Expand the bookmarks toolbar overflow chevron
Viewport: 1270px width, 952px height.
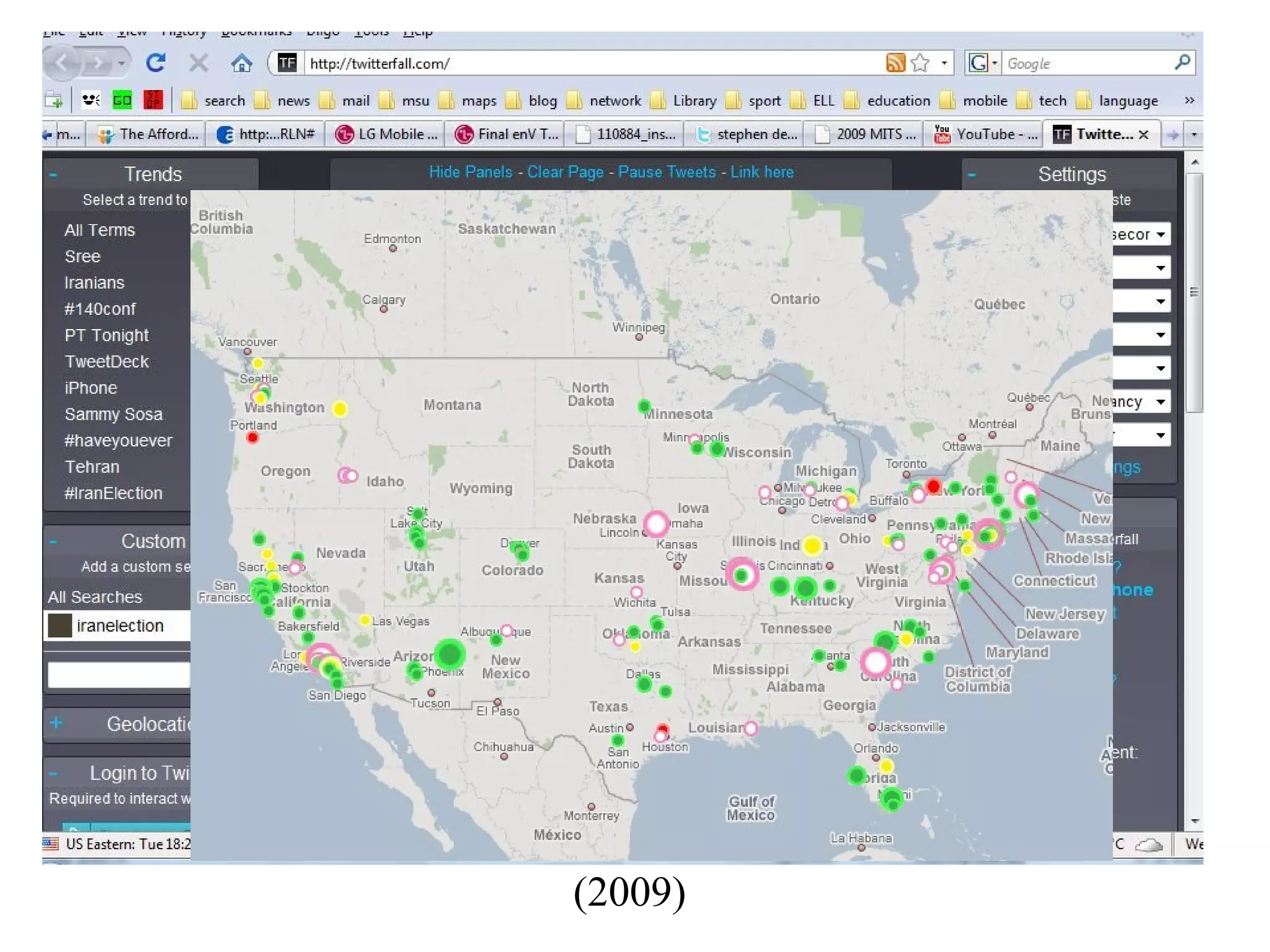click(x=1189, y=100)
